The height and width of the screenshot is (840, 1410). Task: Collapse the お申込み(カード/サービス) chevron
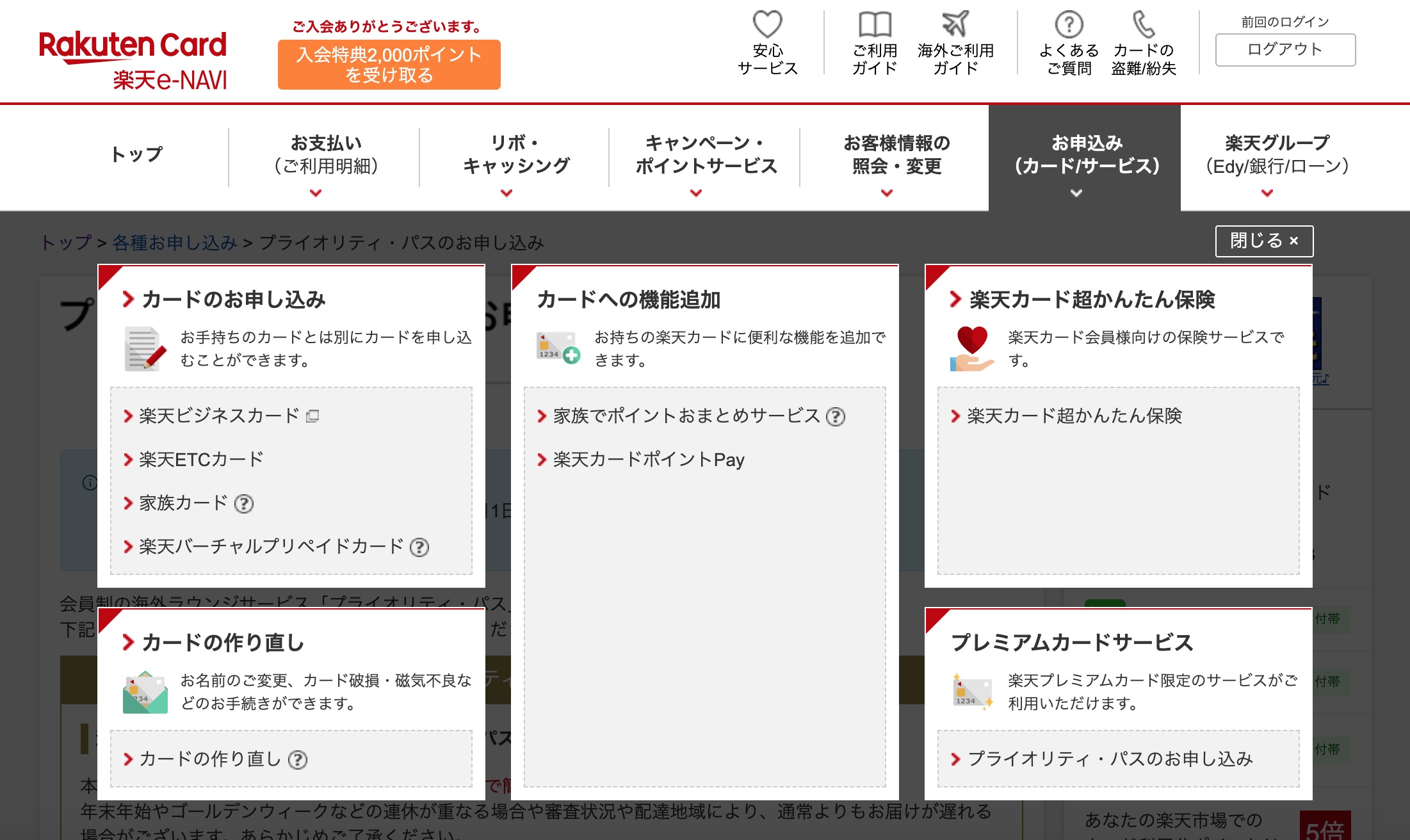point(1076,193)
